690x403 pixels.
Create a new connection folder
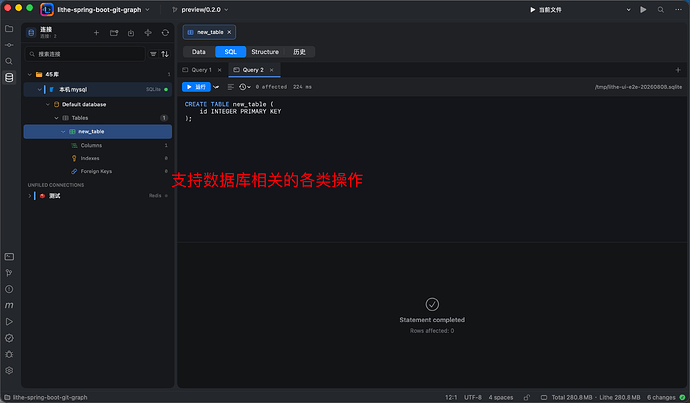pyautogui.click(x=114, y=33)
